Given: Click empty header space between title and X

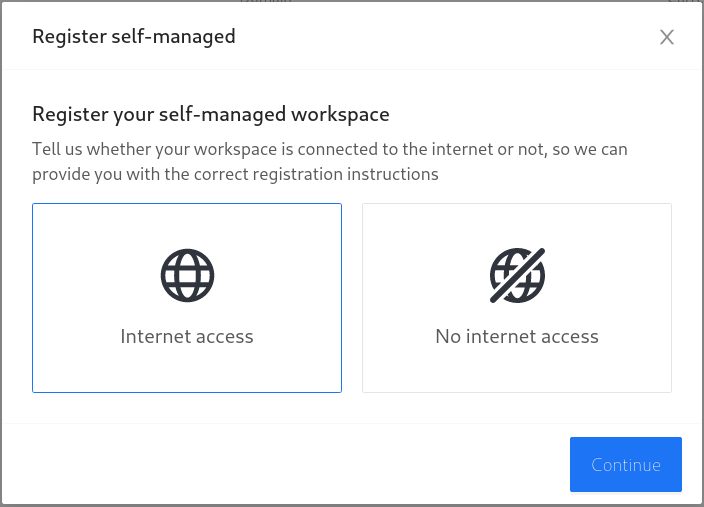Looking at the screenshot, I should 447,37.
